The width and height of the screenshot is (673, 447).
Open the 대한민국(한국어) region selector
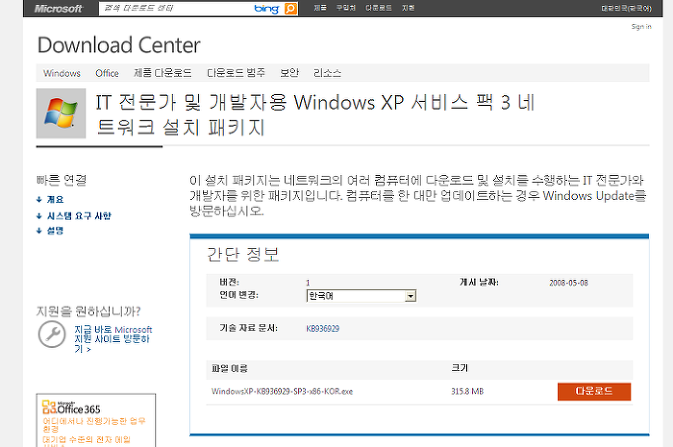point(626,9)
